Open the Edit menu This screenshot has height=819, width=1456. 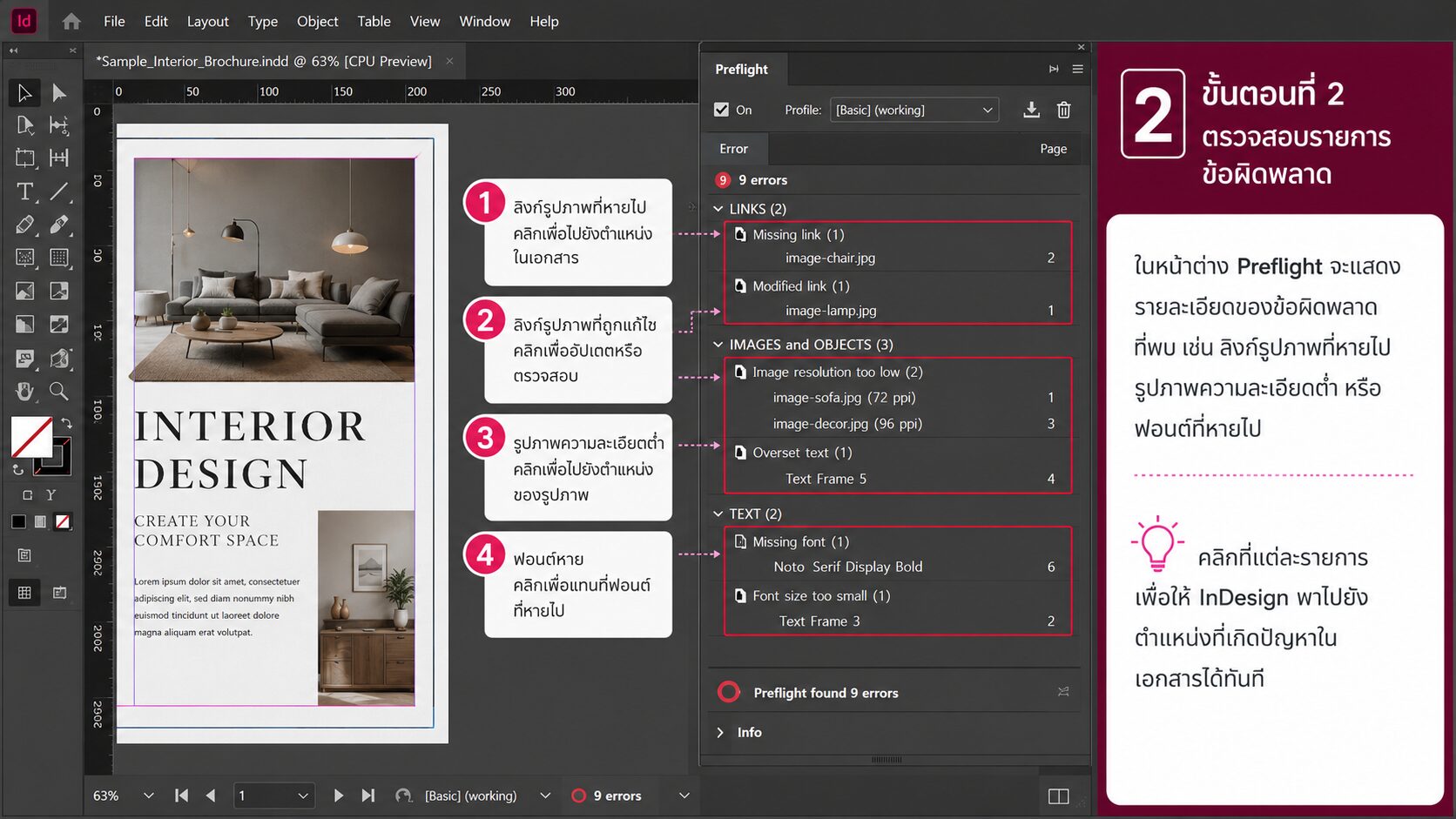pyautogui.click(x=156, y=21)
